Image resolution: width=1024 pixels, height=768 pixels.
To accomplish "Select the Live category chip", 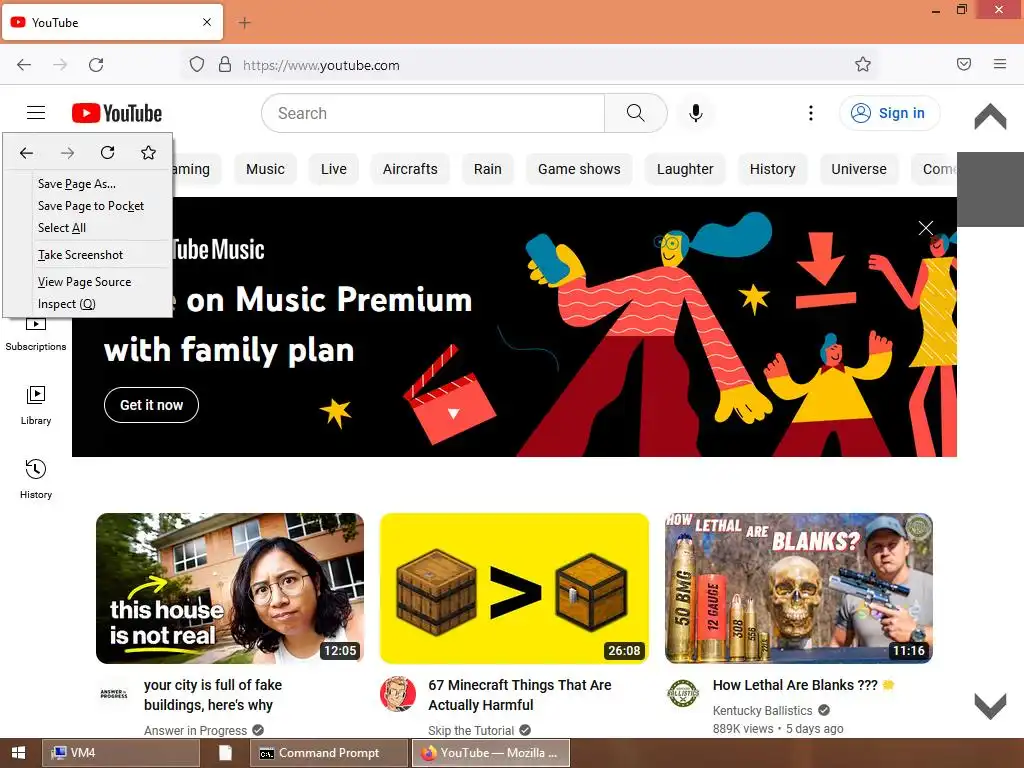I will 334,169.
